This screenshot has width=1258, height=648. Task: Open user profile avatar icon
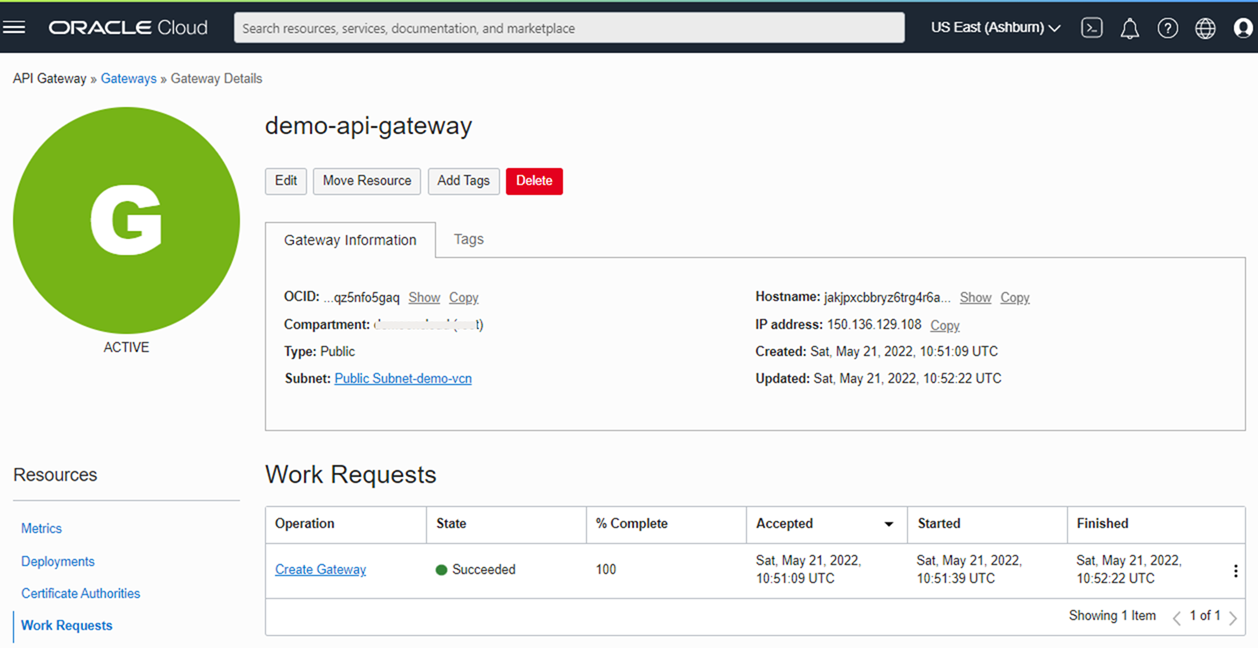pos(1243,28)
